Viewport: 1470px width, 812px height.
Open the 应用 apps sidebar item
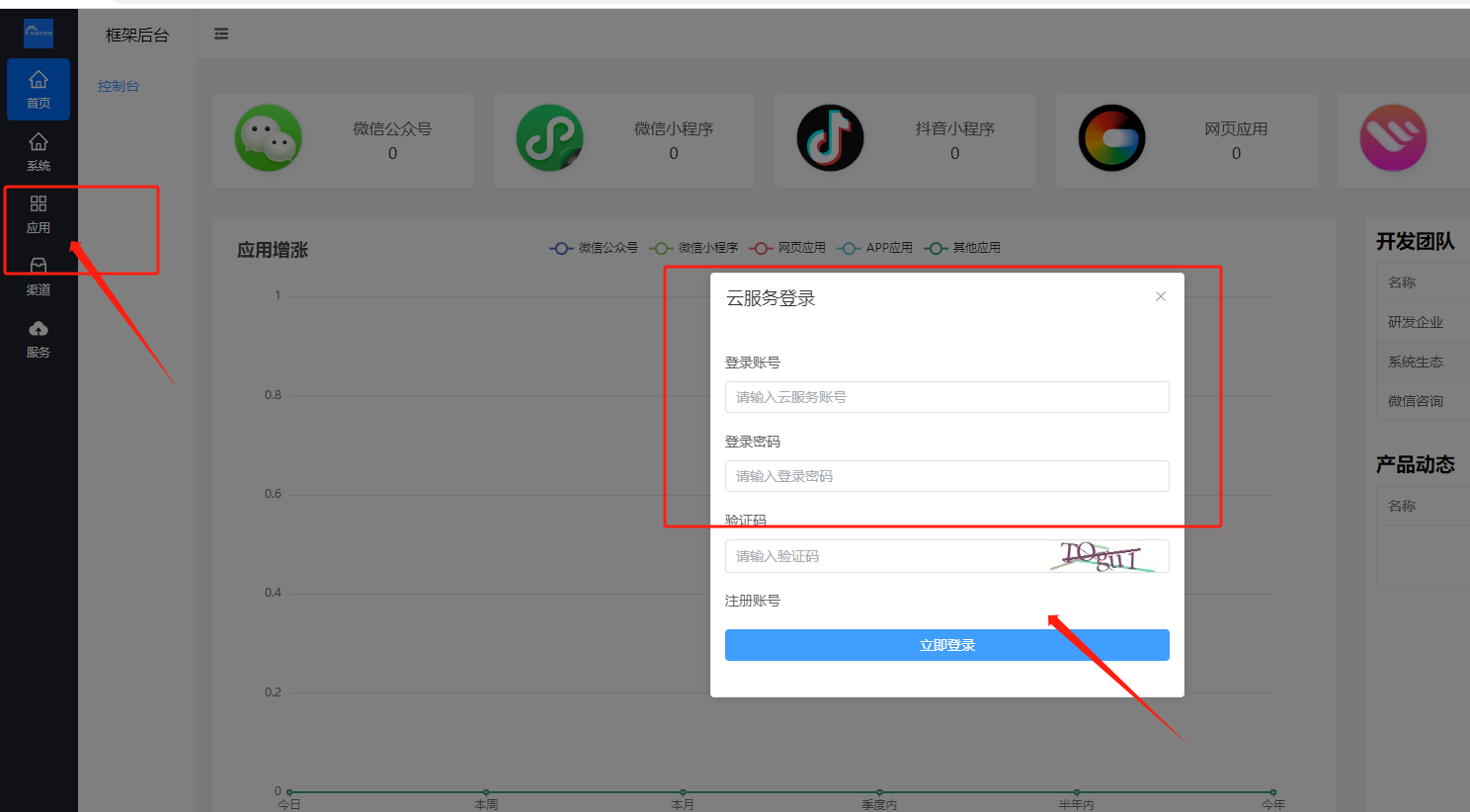tap(39, 214)
